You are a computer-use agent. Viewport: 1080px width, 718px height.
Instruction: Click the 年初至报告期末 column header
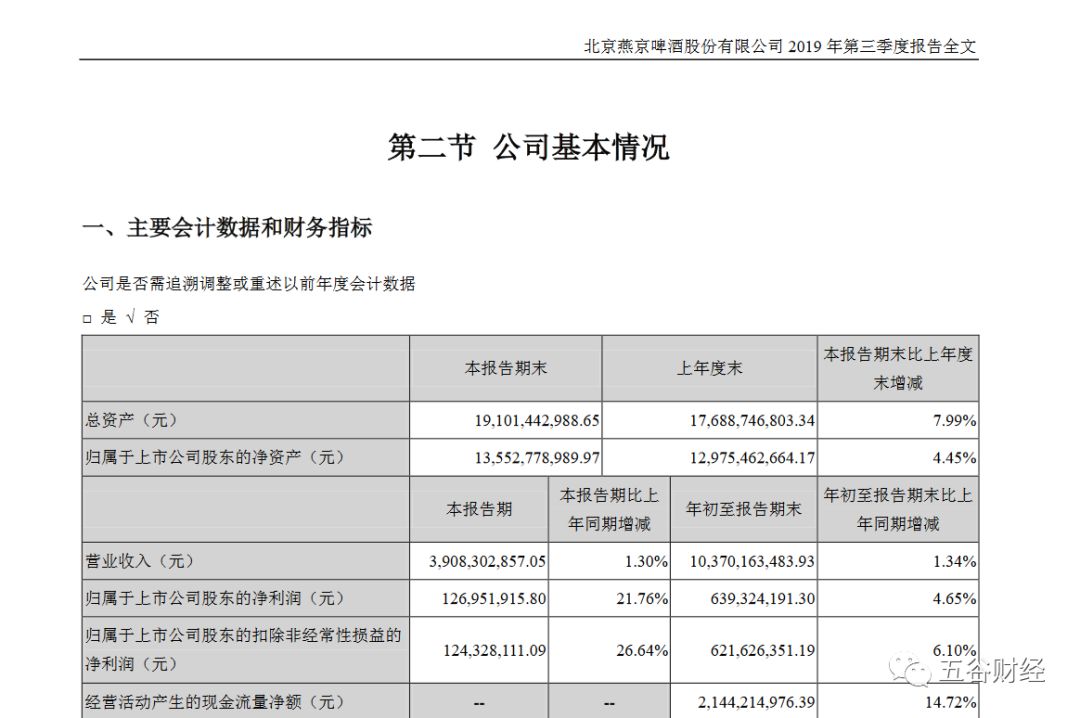744,509
